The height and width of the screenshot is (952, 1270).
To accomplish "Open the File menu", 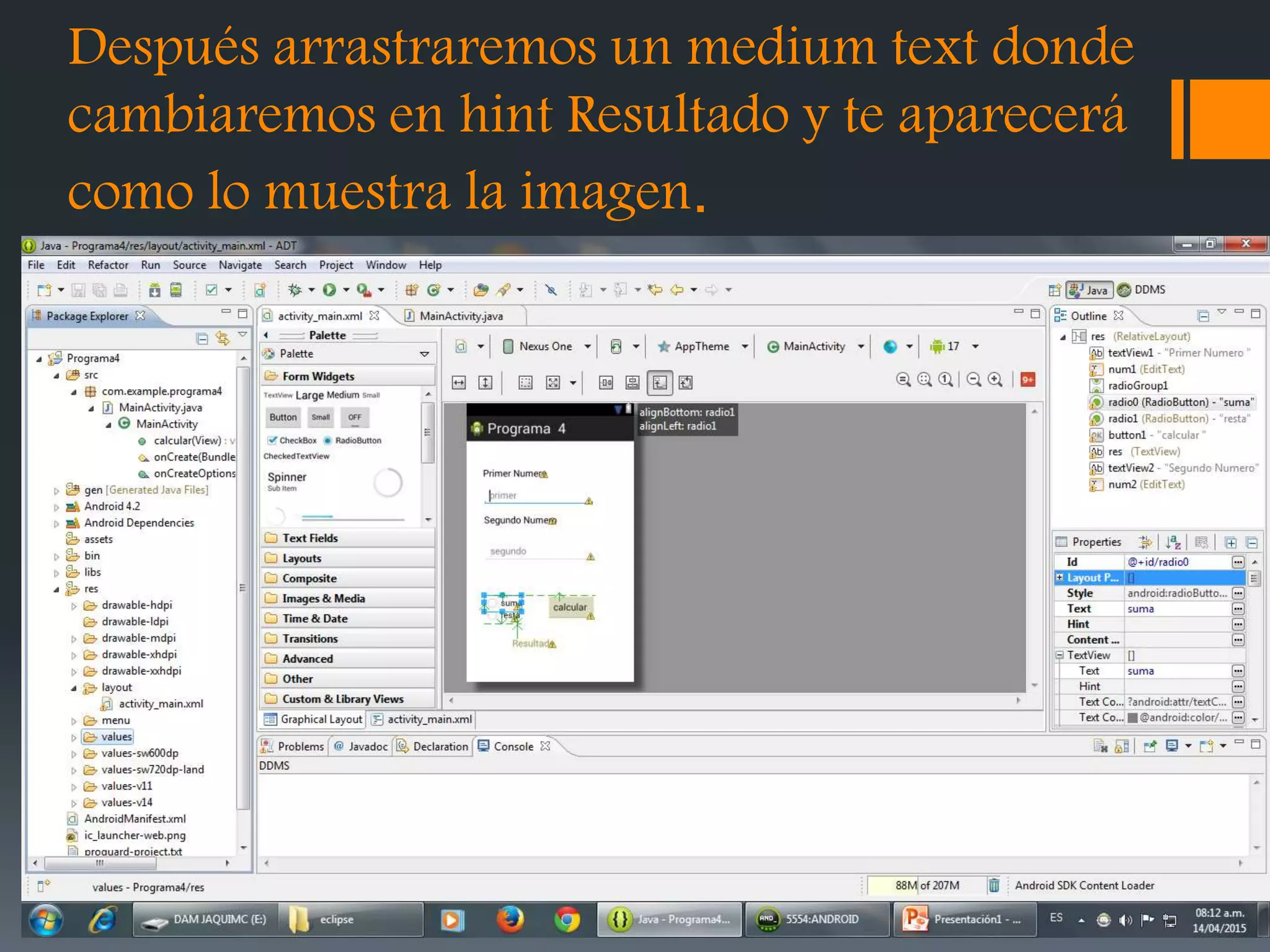I will click(36, 265).
